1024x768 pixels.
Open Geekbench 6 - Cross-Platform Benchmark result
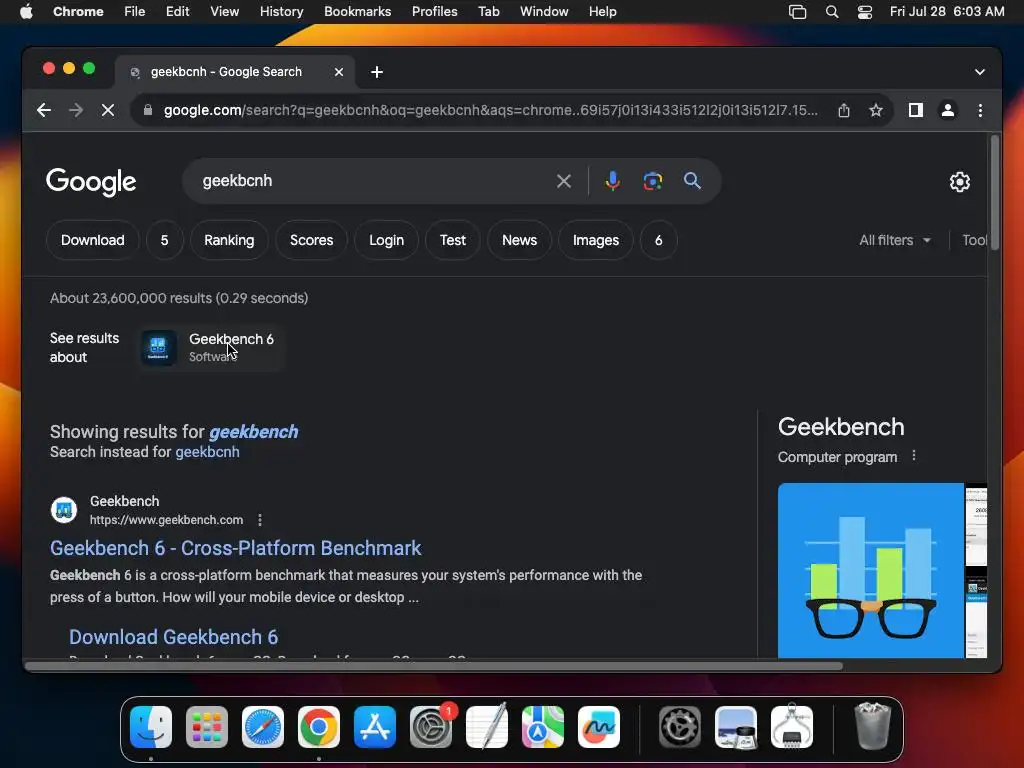(236, 548)
